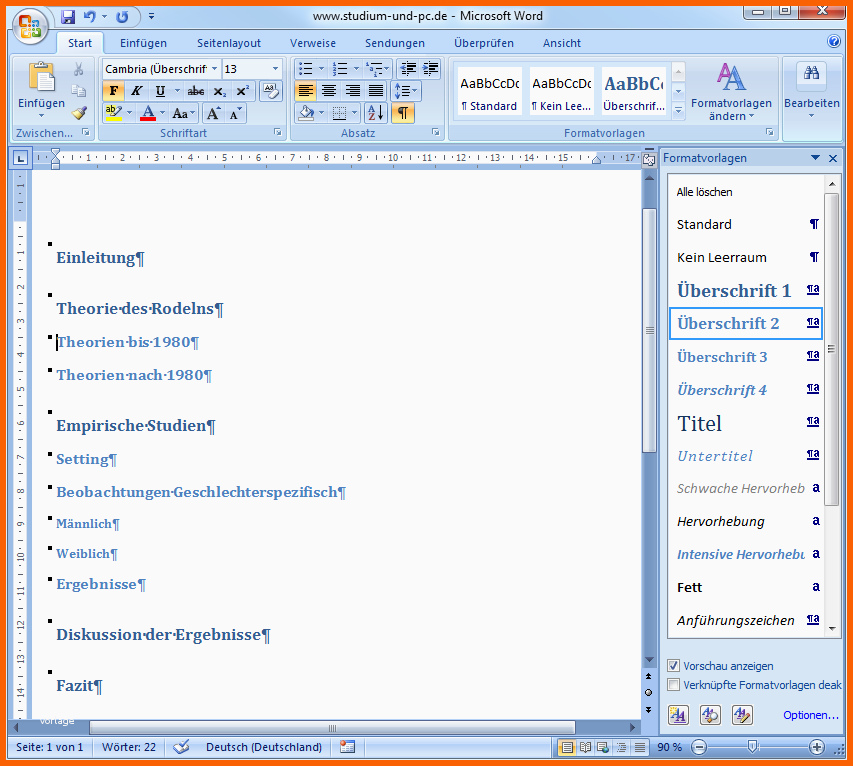This screenshot has height=766, width=853.
Task: Open the Ansicht tab
Action: 562,43
